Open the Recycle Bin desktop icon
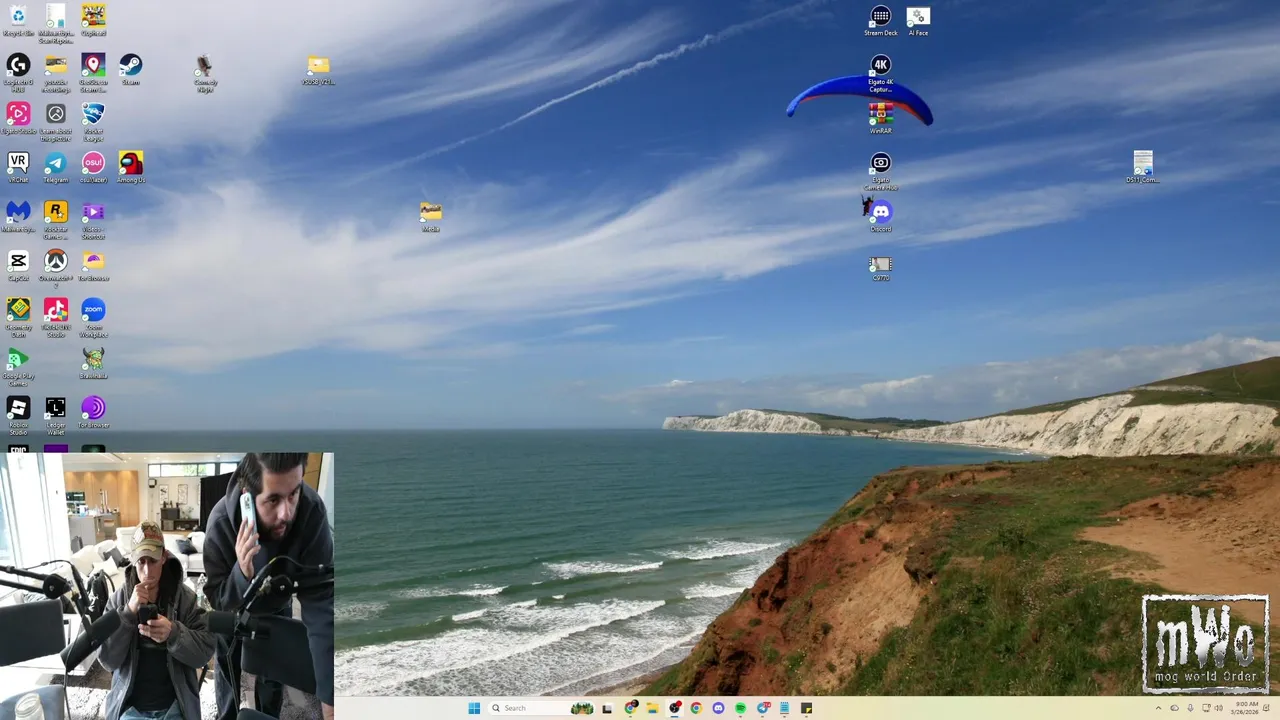The image size is (1280, 720). pyautogui.click(x=18, y=19)
